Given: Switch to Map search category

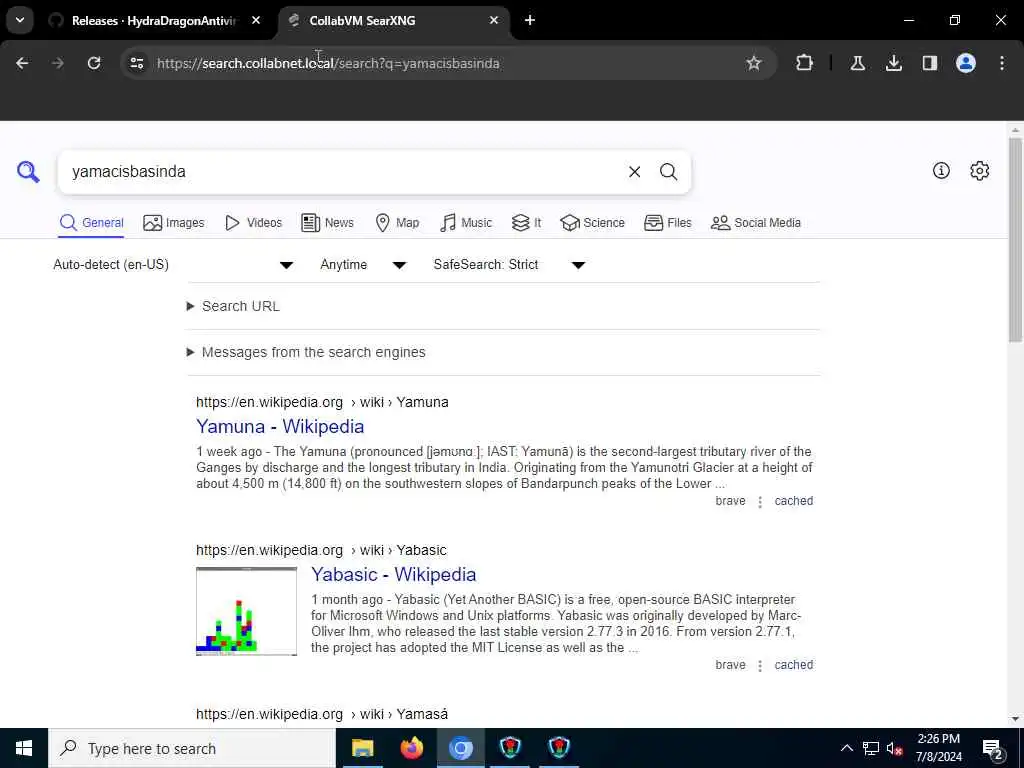Looking at the screenshot, I should pos(397,223).
